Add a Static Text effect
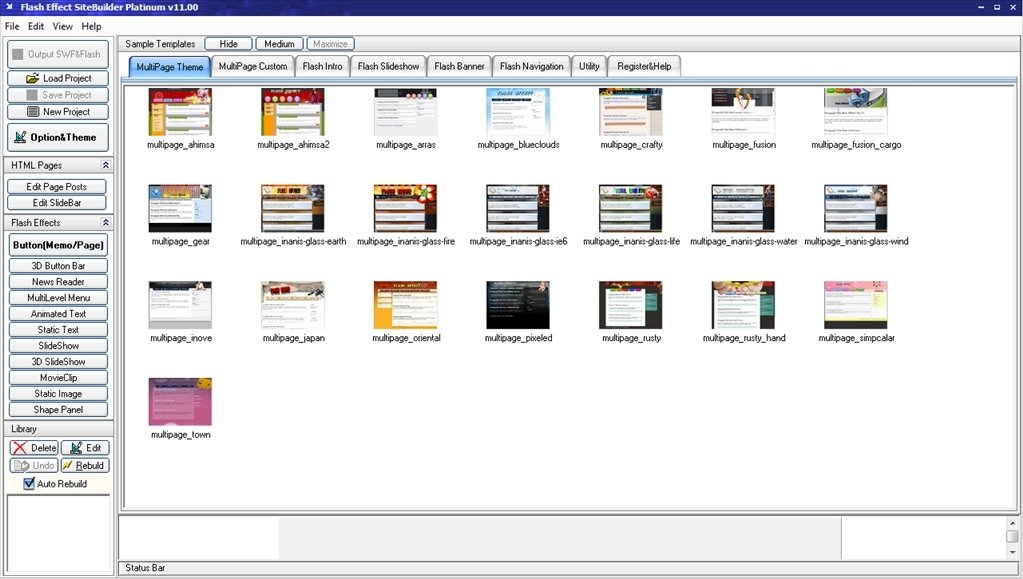Screen dimensions: 1023x579 point(58,330)
